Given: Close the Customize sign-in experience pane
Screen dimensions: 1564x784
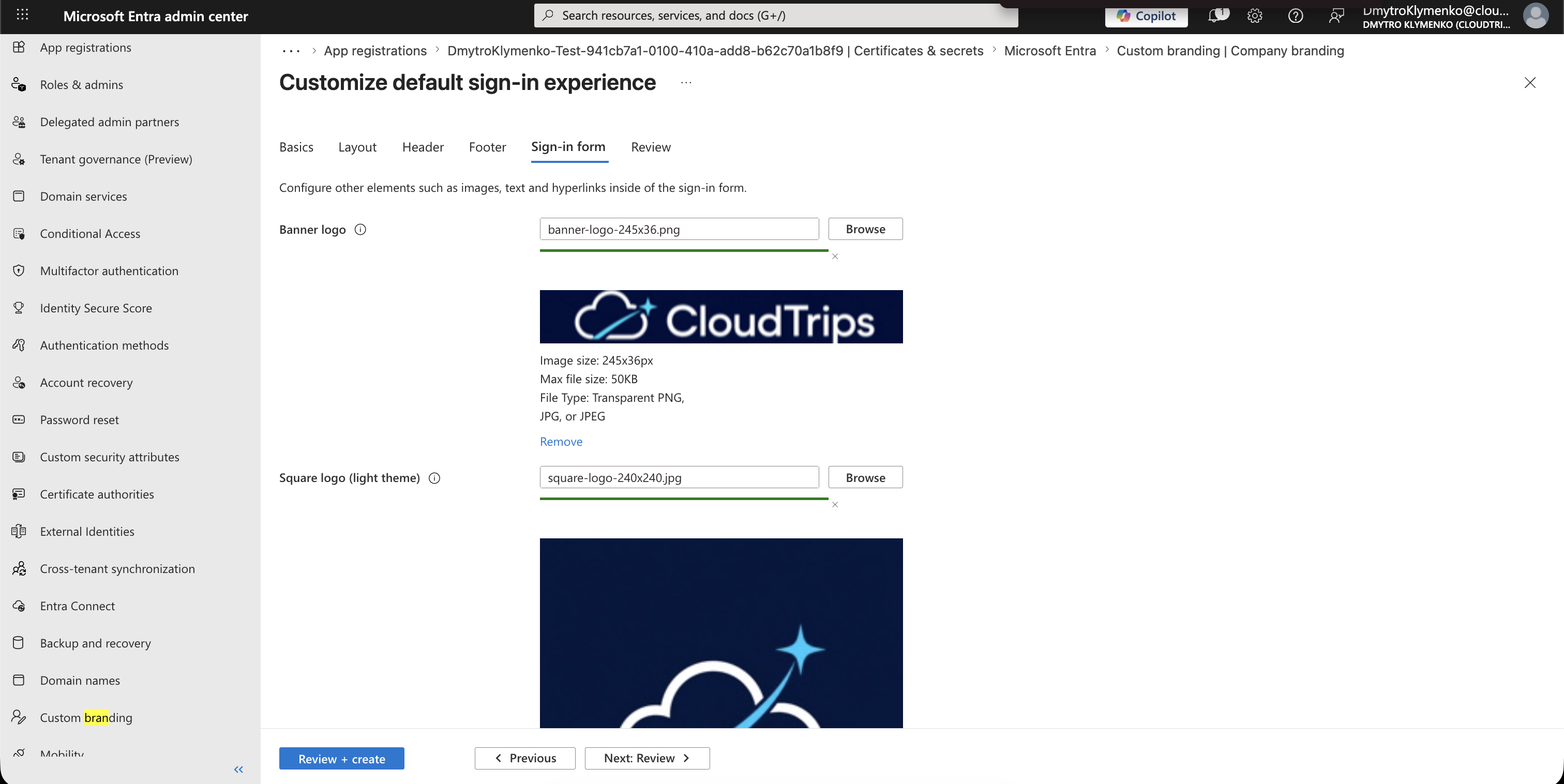Looking at the screenshot, I should pyautogui.click(x=1529, y=83).
